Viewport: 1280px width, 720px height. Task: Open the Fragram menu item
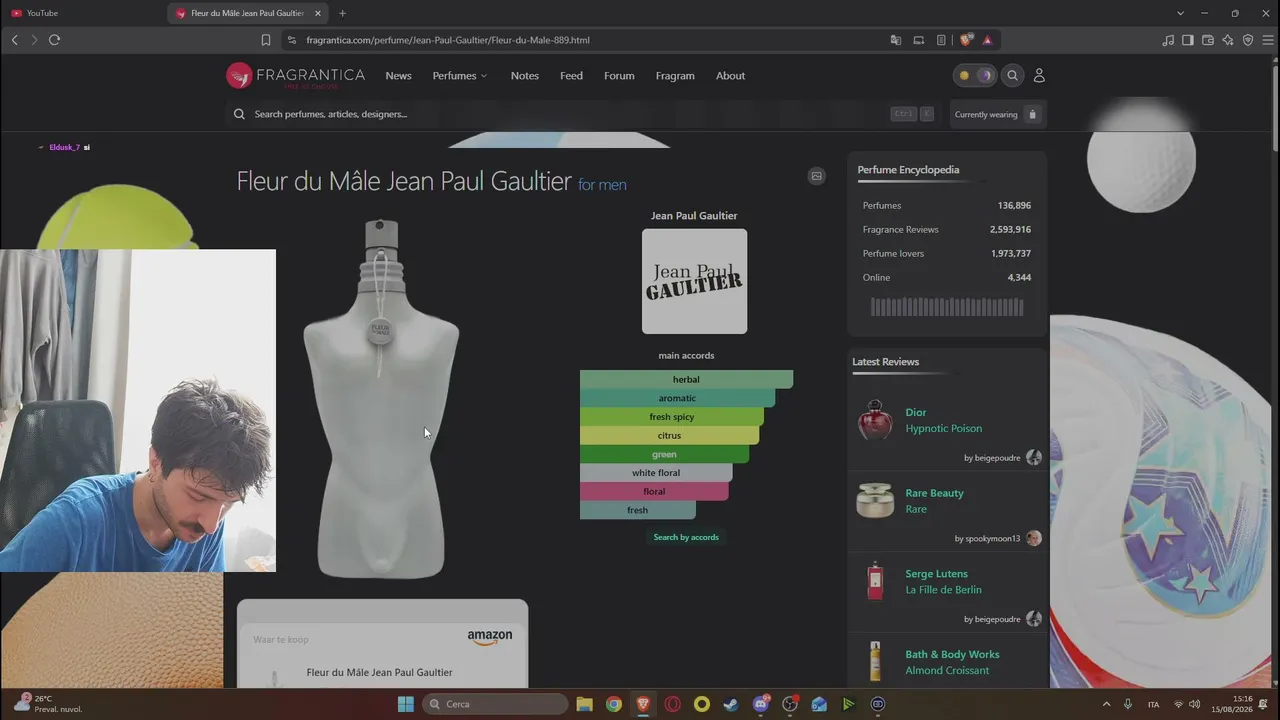[675, 76]
